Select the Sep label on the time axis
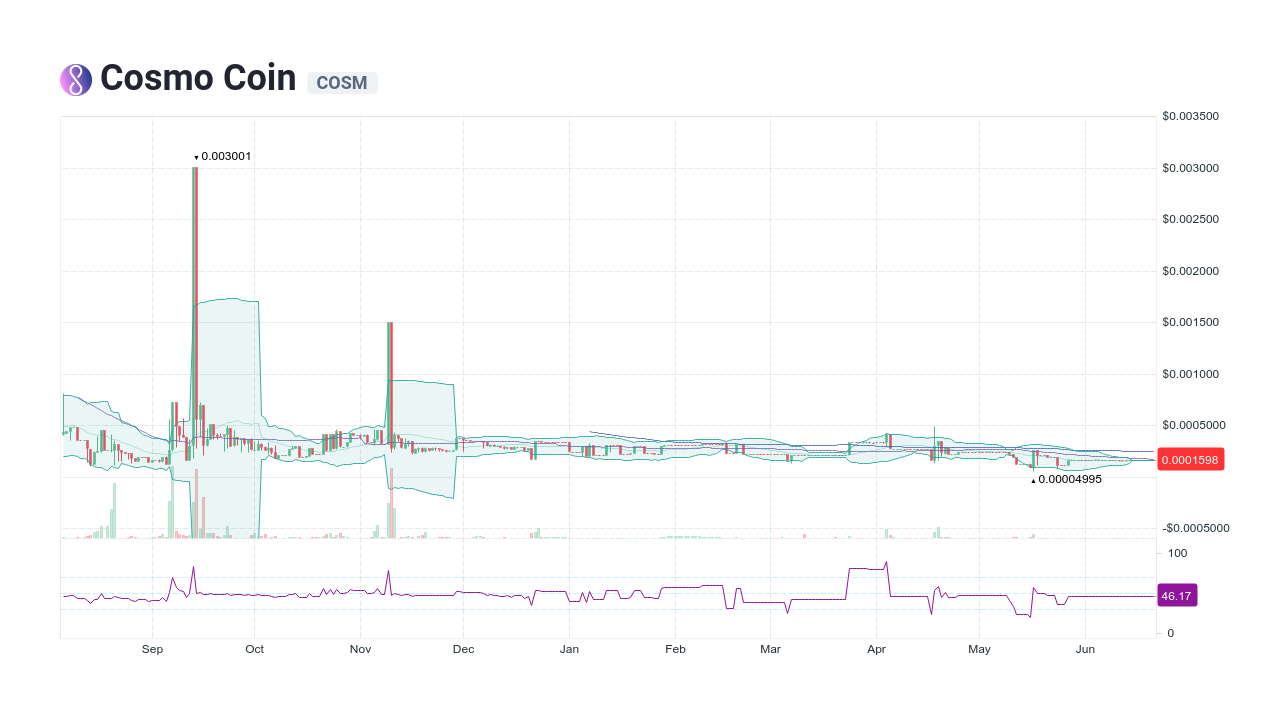 (x=152, y=649)
